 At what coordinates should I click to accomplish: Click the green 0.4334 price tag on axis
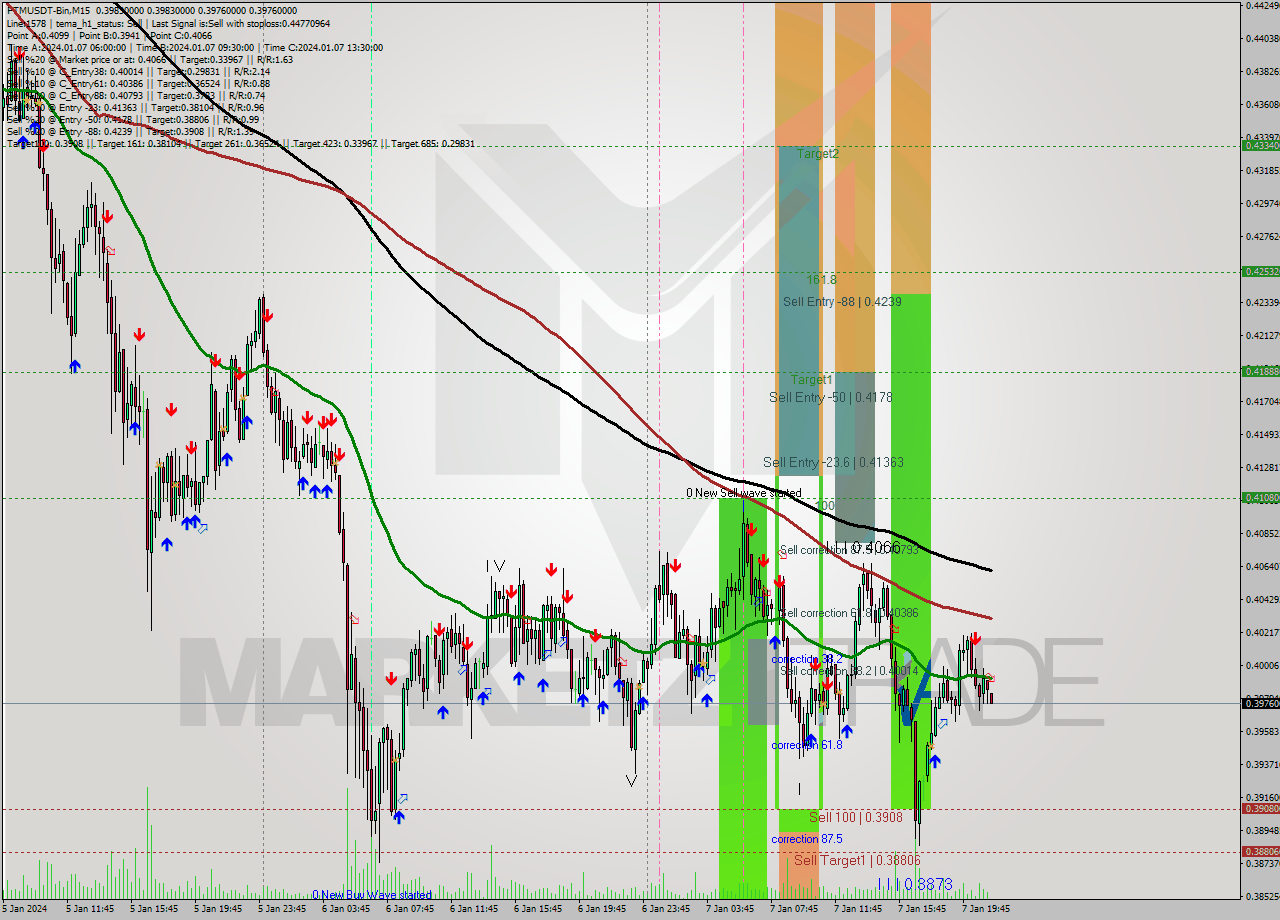pos(1260,146)
